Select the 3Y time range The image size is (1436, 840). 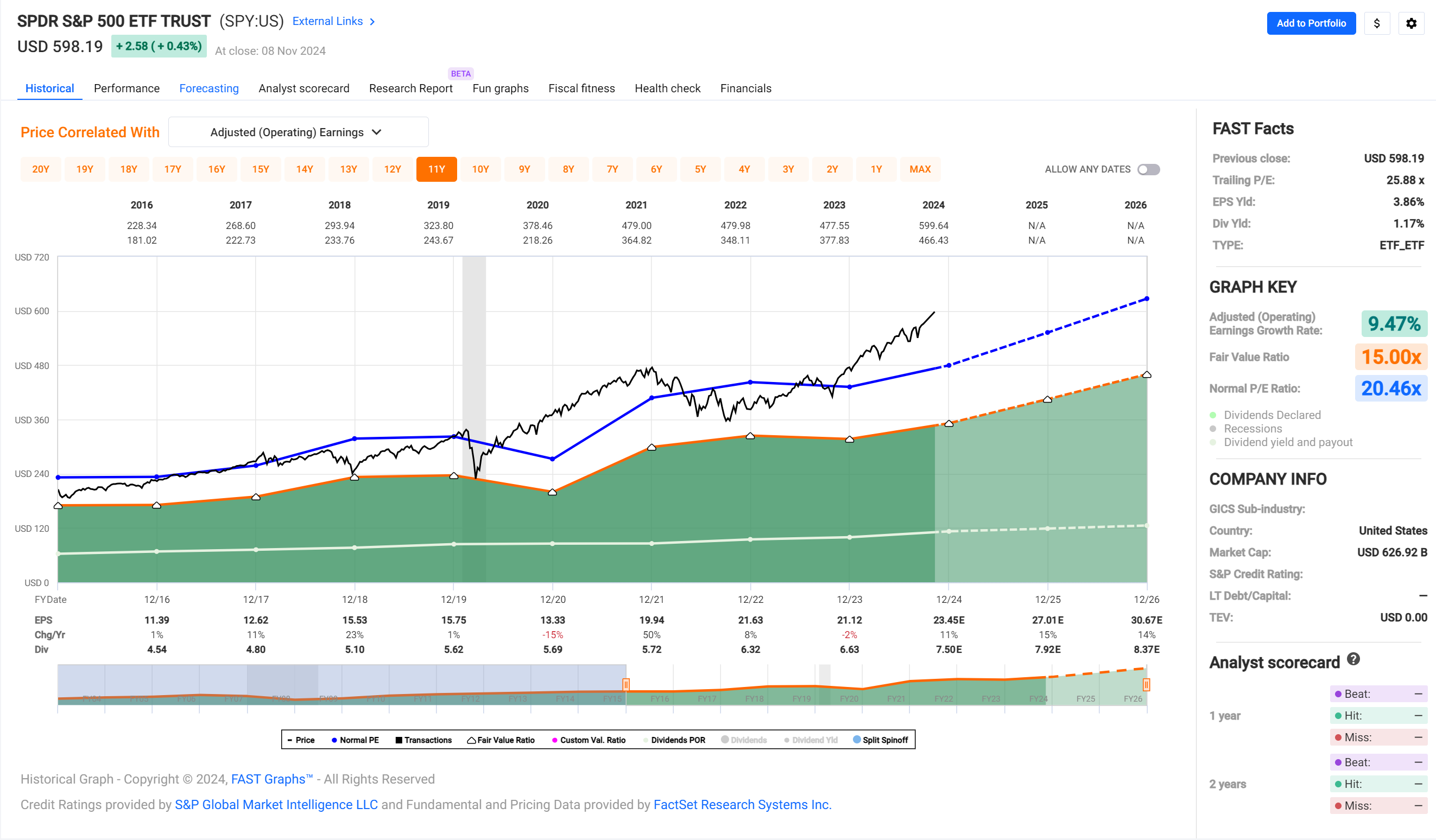[x=788, y=169]
